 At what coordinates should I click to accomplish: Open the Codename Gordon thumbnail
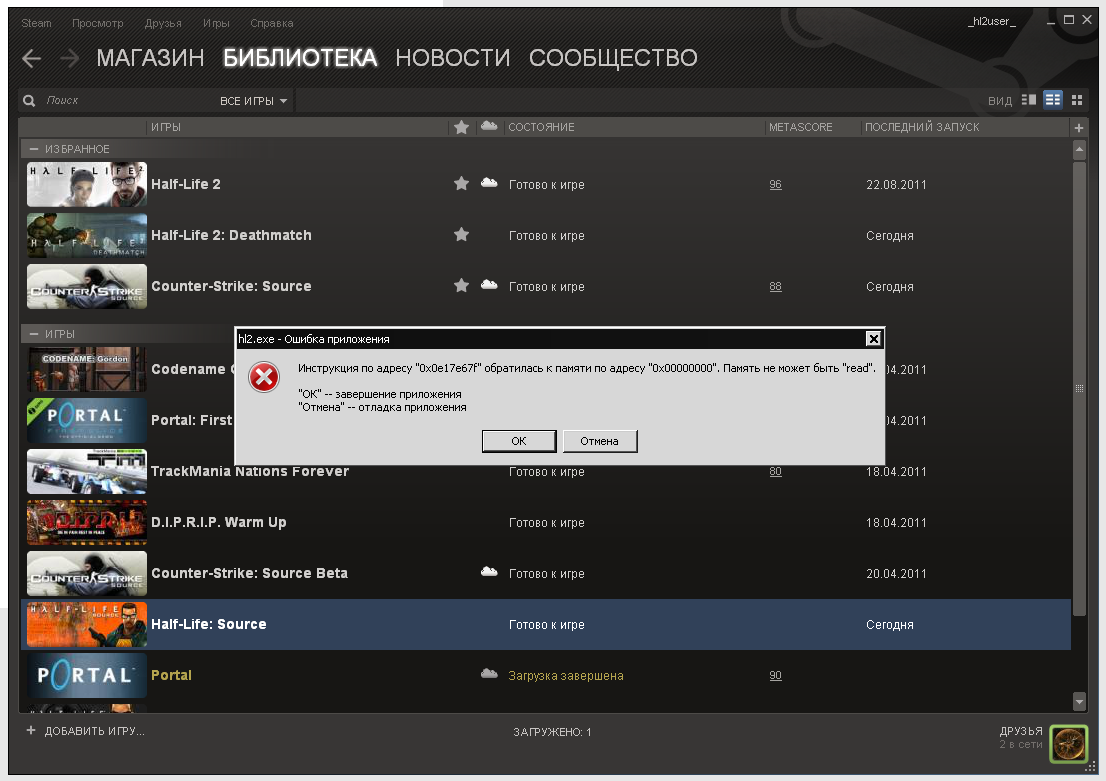[87, 369]
